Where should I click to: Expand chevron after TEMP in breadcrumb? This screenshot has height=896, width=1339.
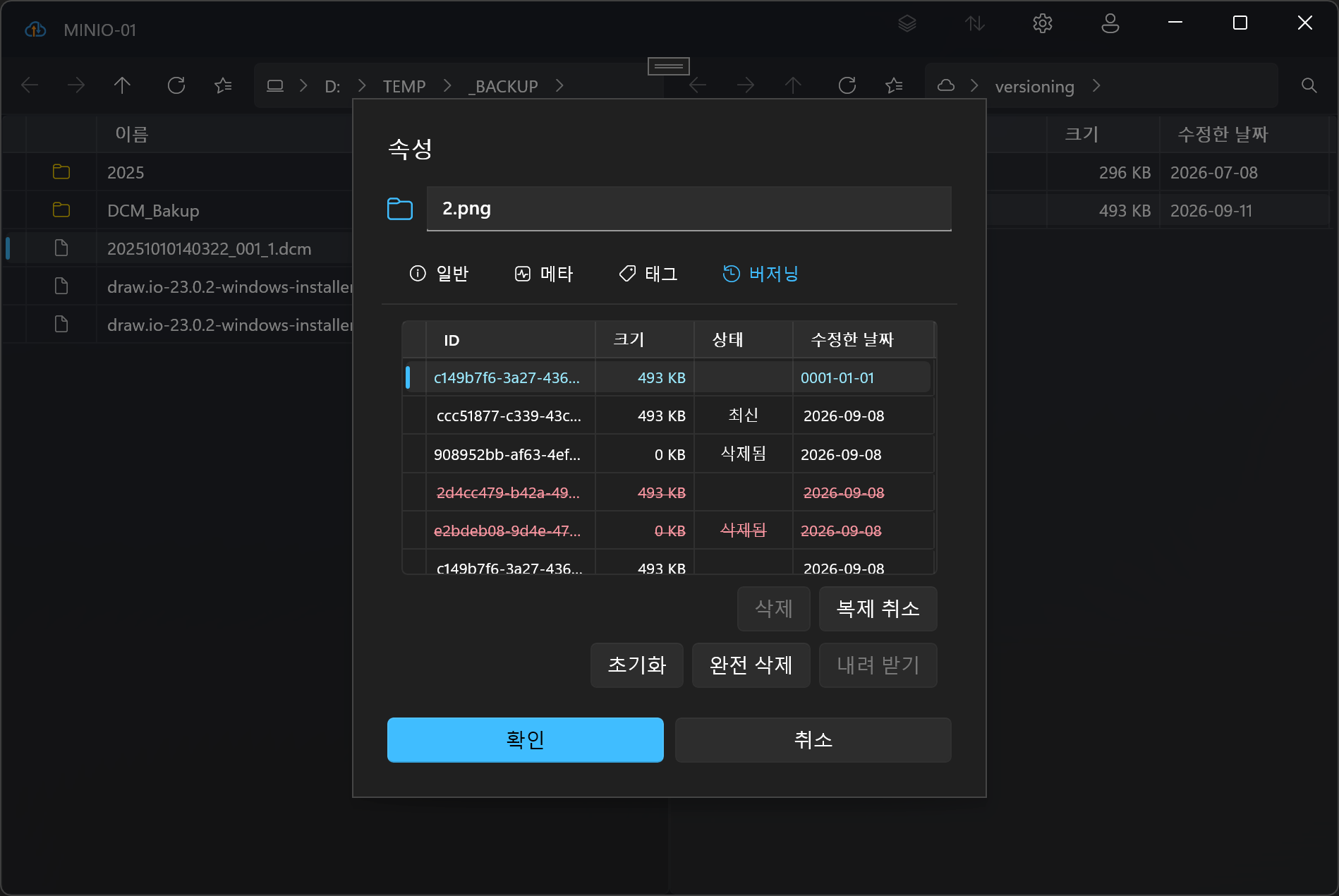pos(447,85)
